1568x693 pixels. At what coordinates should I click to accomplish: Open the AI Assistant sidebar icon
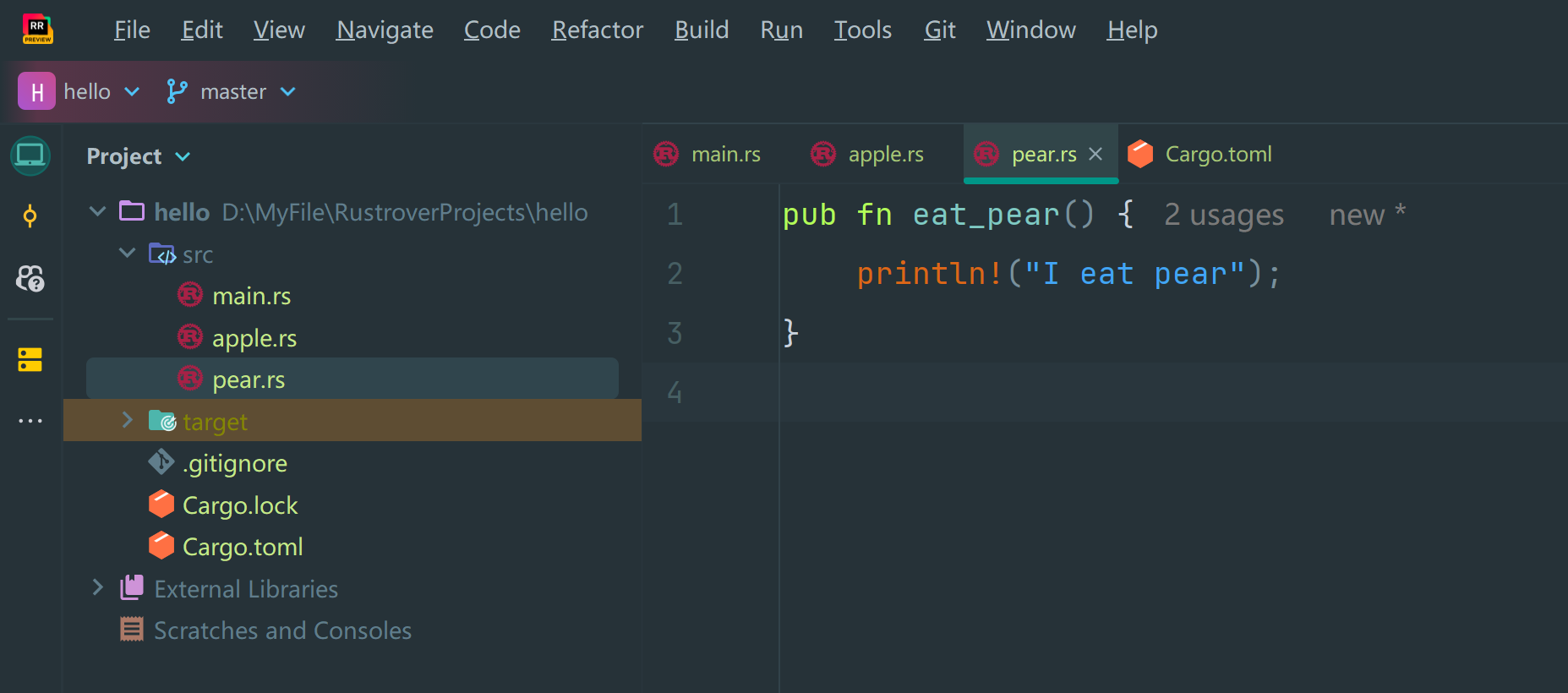(30, 278)
